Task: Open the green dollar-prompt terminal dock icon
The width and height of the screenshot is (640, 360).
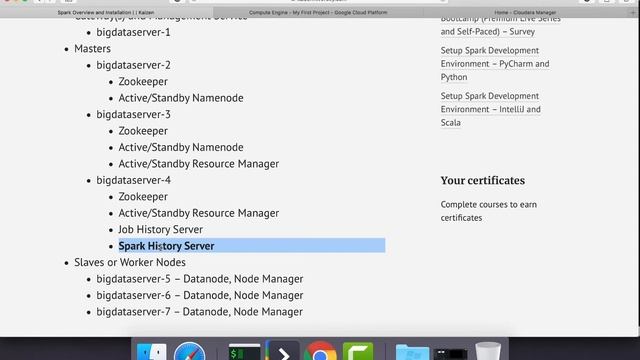Action: point(244,352)
